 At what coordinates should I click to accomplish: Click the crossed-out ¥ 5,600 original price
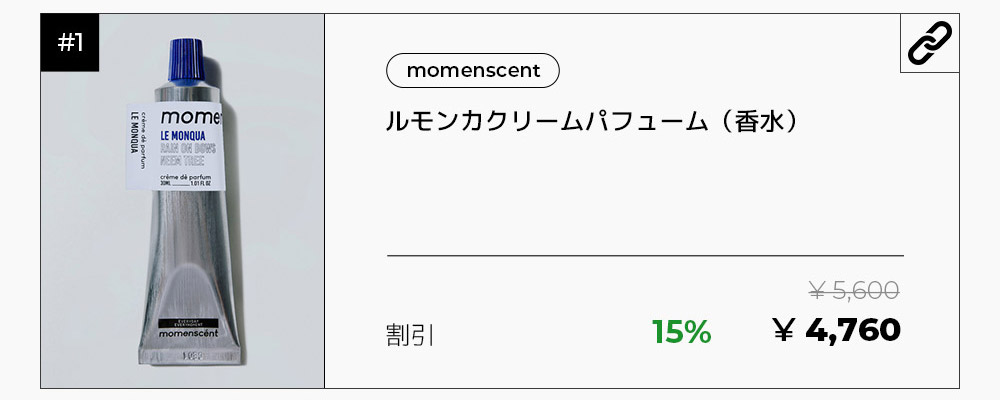tap(853, 291)
